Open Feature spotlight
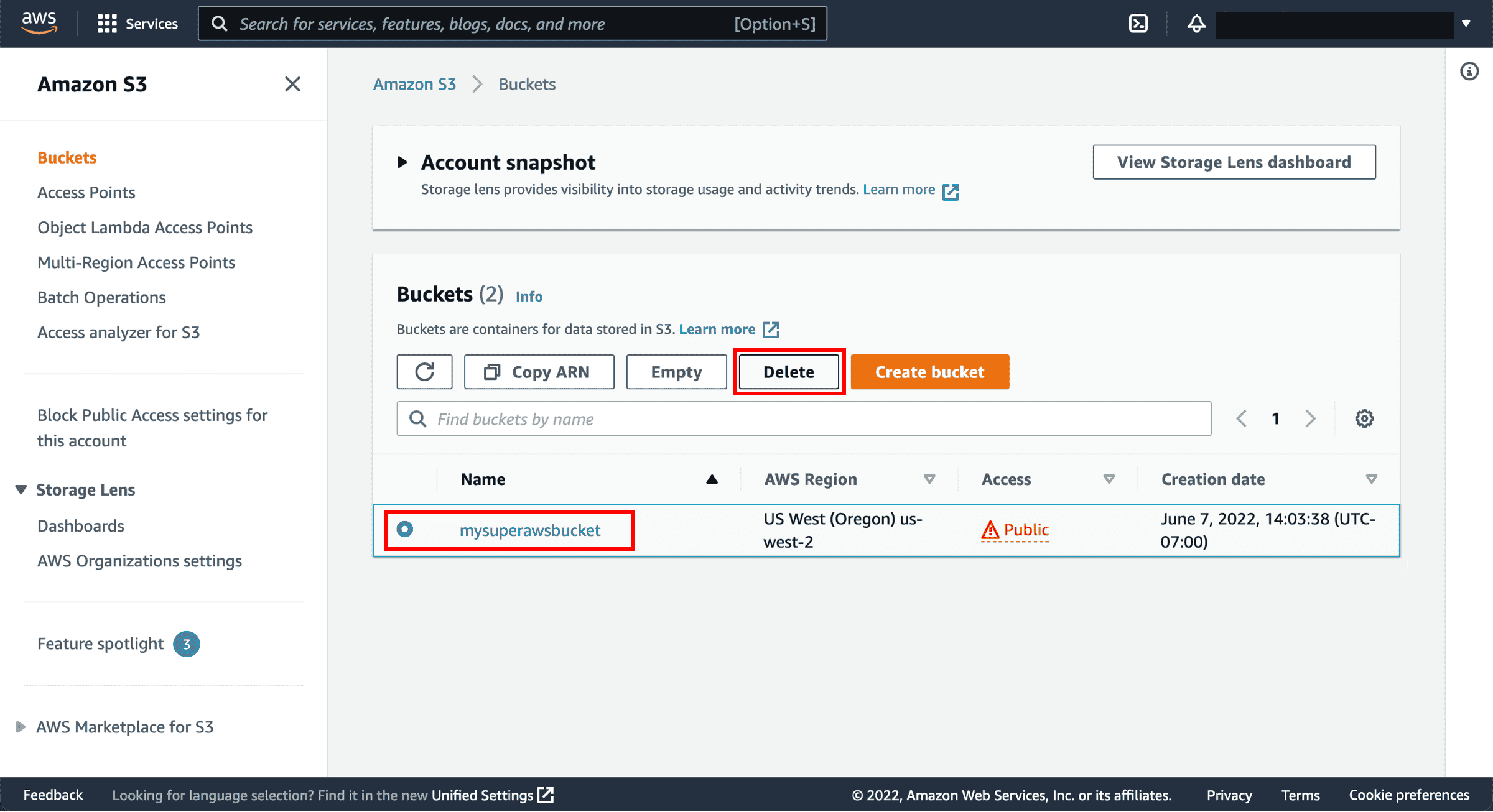 tap(101, 644)
